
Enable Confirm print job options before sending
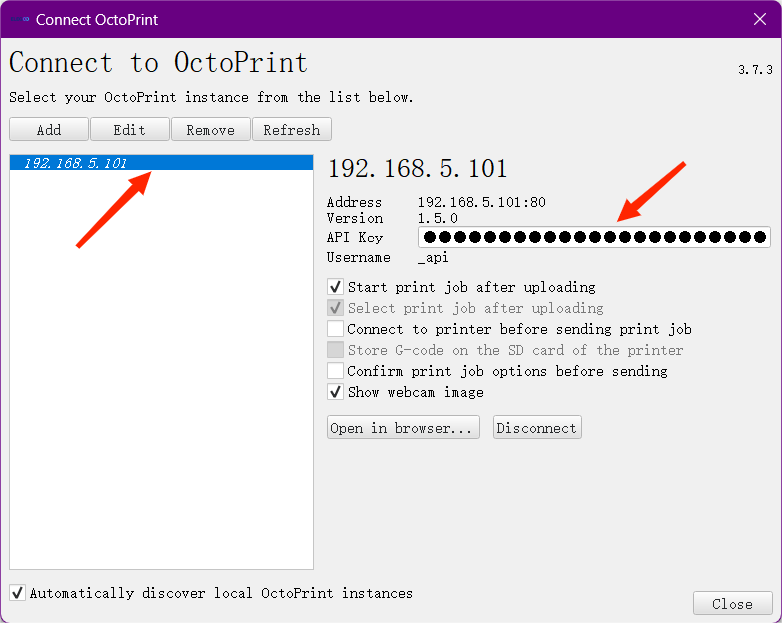click(x=336, y=371)
